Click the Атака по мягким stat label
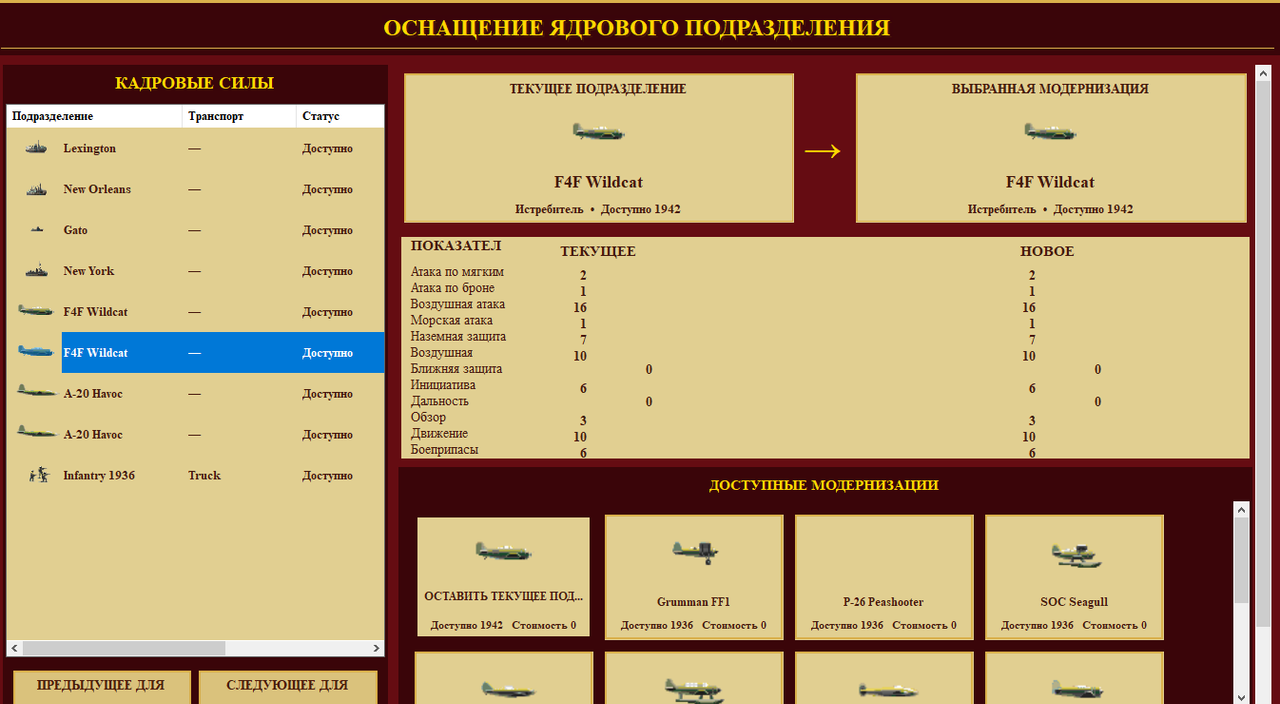This screenshot has height=704, width=1280. (457, 272)
